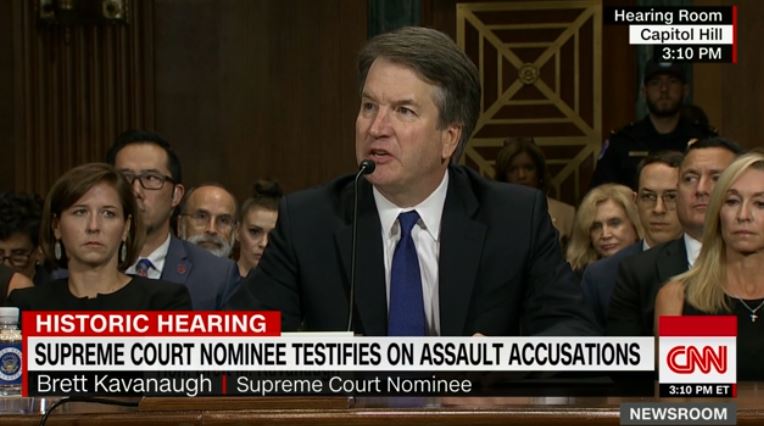The image size is (764, 426).
Task: Click the drop earring on the woman in black
Action: coord(57,251)
